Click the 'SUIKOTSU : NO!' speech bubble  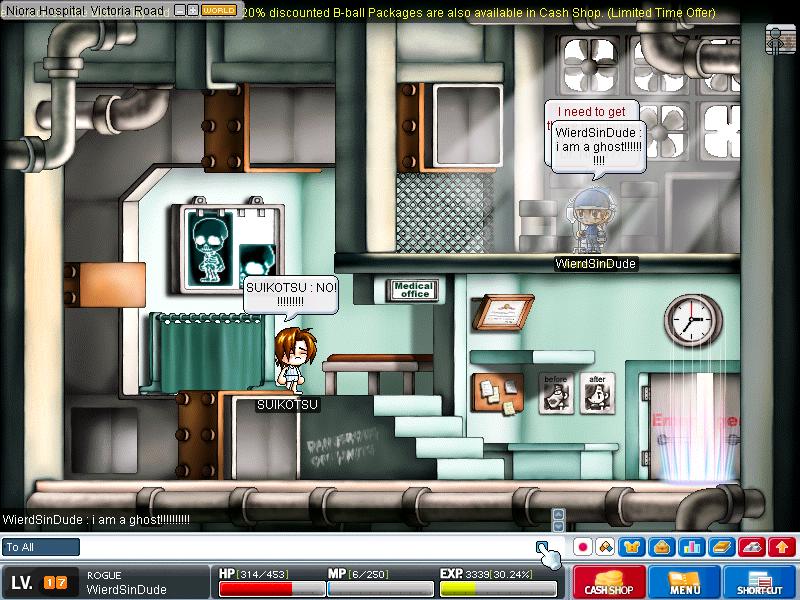[291, 295]
